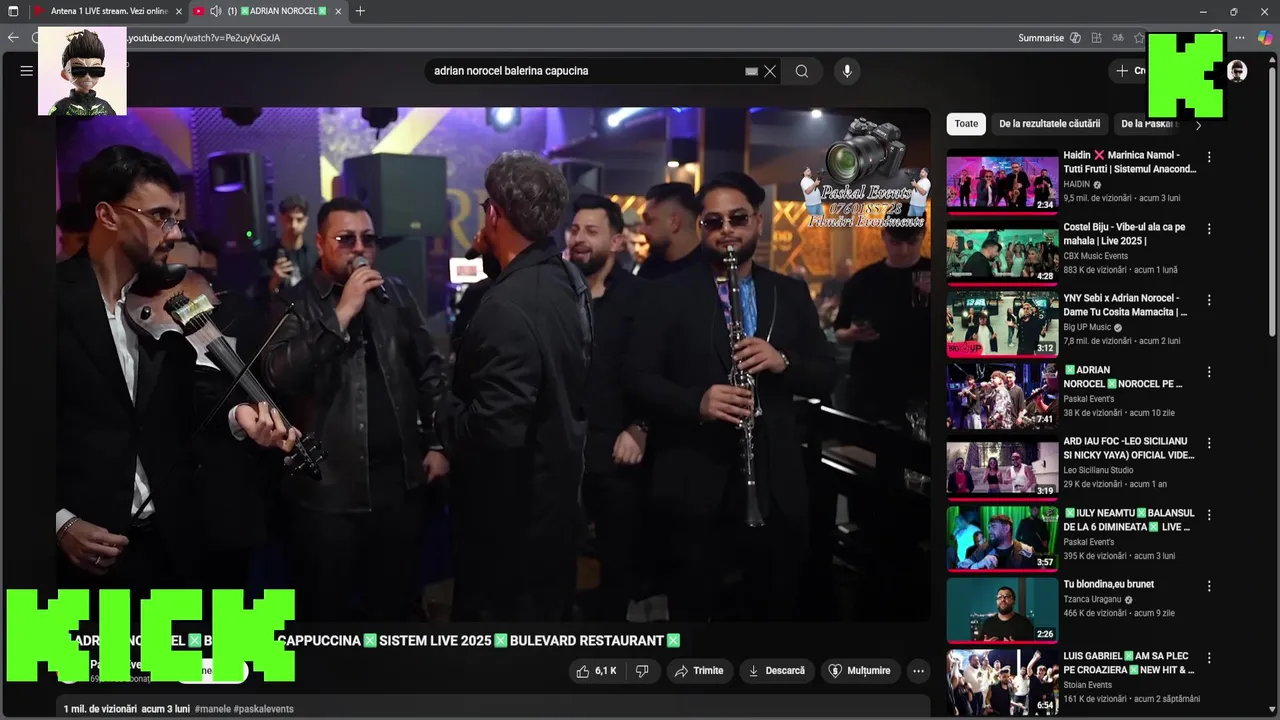Open options menu for Costel Biju video
The image size is (1280, 720).
click(1209, 229)
